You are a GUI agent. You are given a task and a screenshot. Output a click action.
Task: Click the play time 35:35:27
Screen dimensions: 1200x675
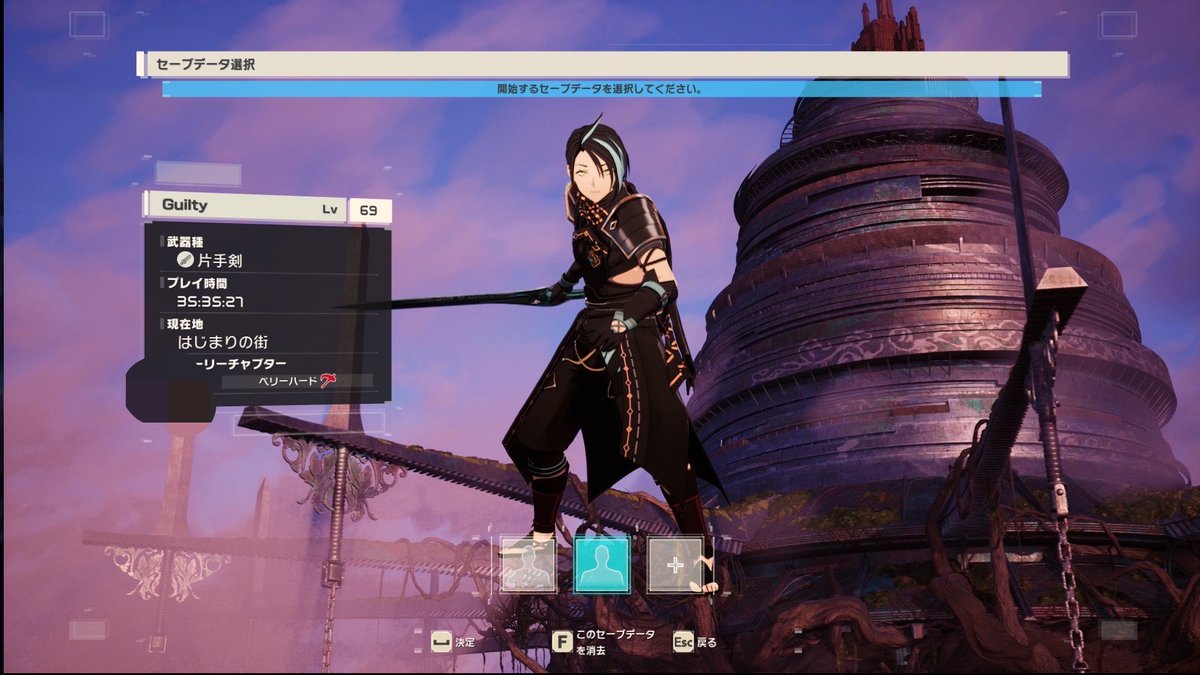pyautogui.click(x=212, y=300)
